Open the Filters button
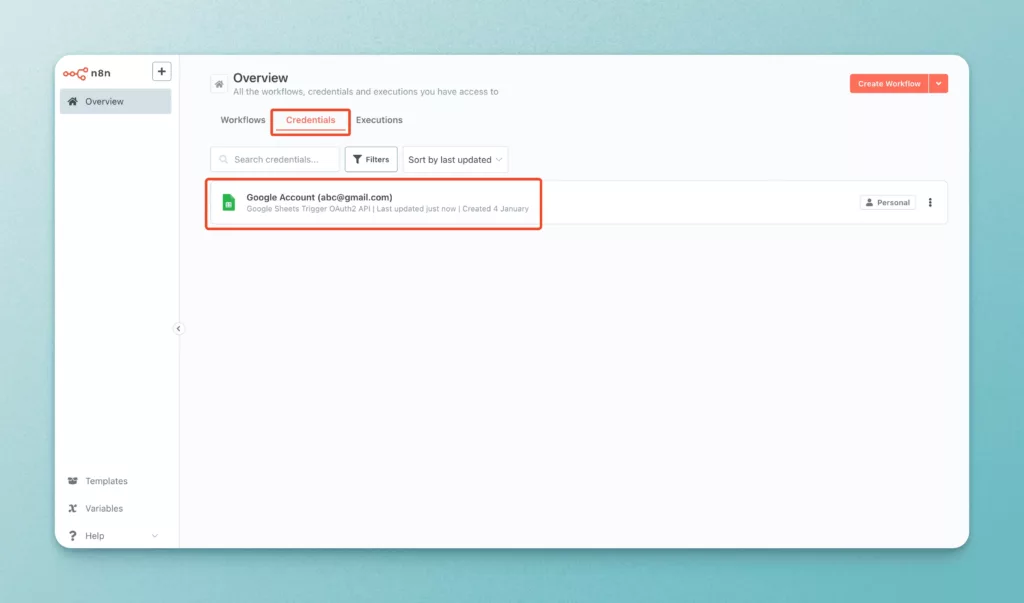This screenshot has width=1024, height=603. 371,159
